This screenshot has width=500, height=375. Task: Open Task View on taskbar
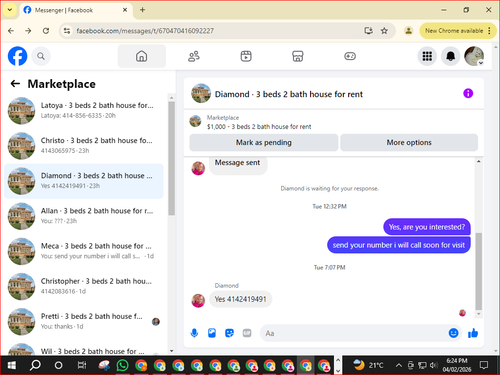(82, 365)
